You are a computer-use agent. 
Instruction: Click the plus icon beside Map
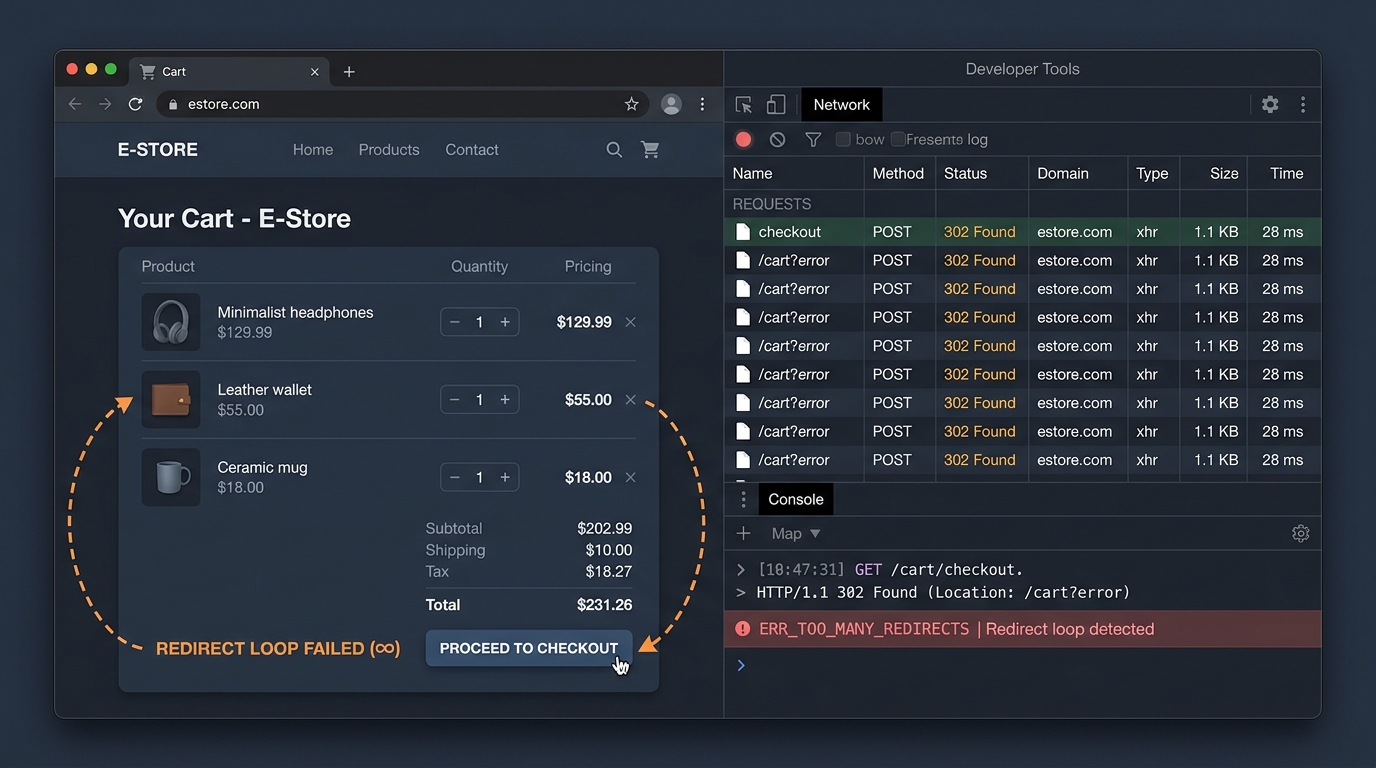pyautogui.click(x=743, y=533)
